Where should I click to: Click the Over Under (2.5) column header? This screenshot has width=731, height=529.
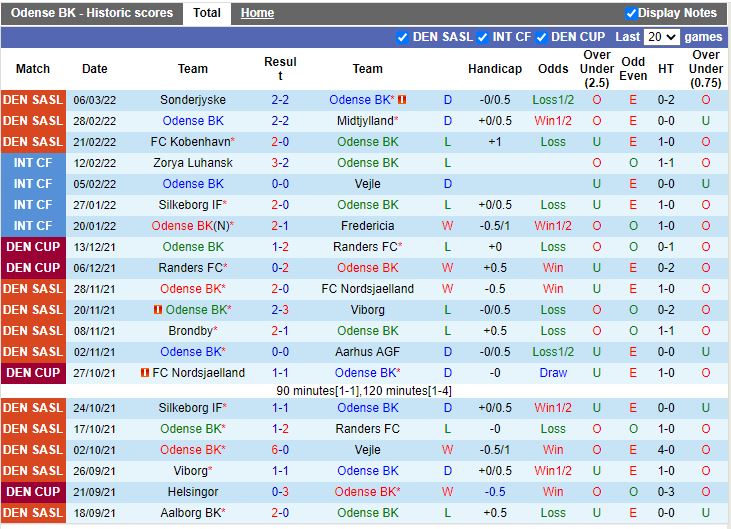[x=597, y=69]
